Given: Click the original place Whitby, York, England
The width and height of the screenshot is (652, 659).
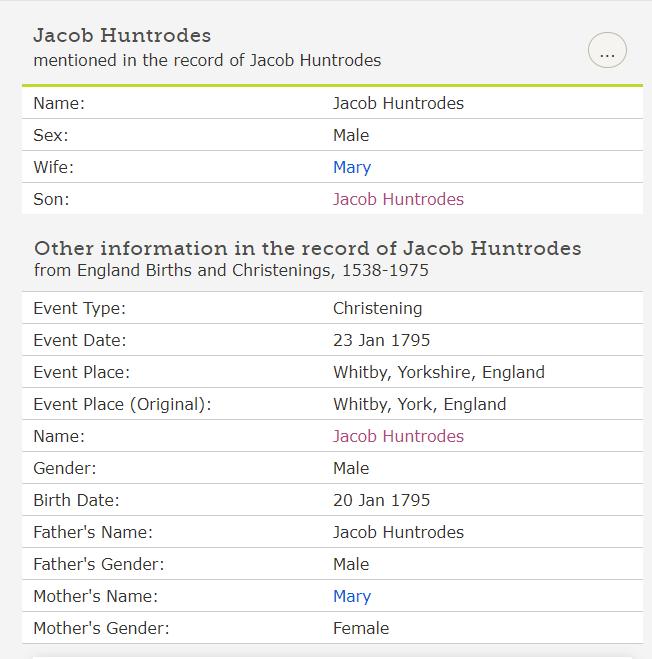Looking at the screenshot, I should pos(419,404).
